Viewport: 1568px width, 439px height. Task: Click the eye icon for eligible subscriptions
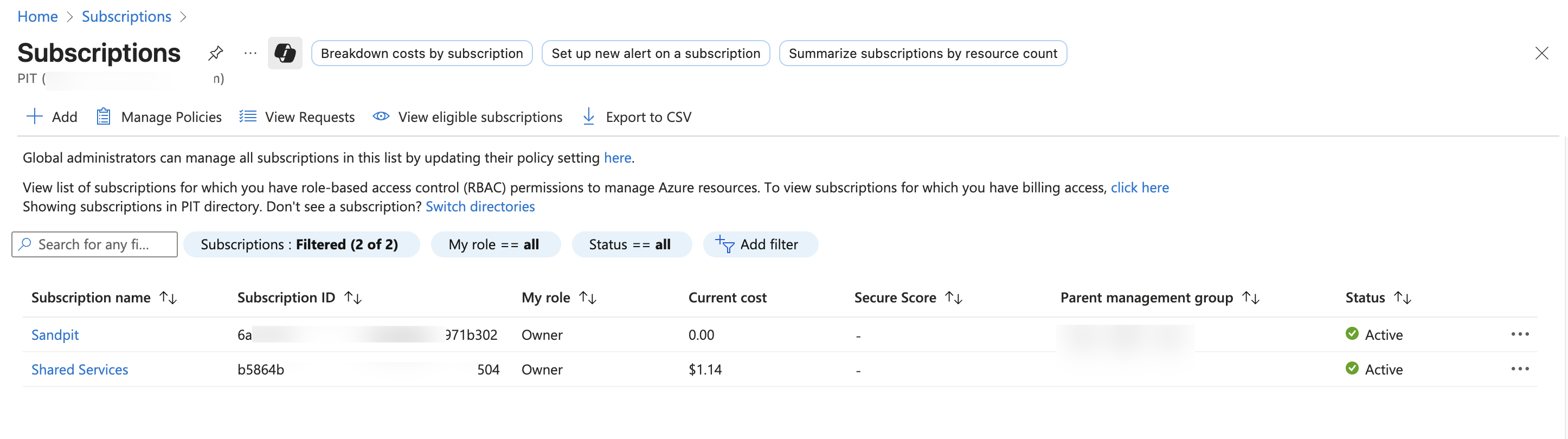click(381, 117)
